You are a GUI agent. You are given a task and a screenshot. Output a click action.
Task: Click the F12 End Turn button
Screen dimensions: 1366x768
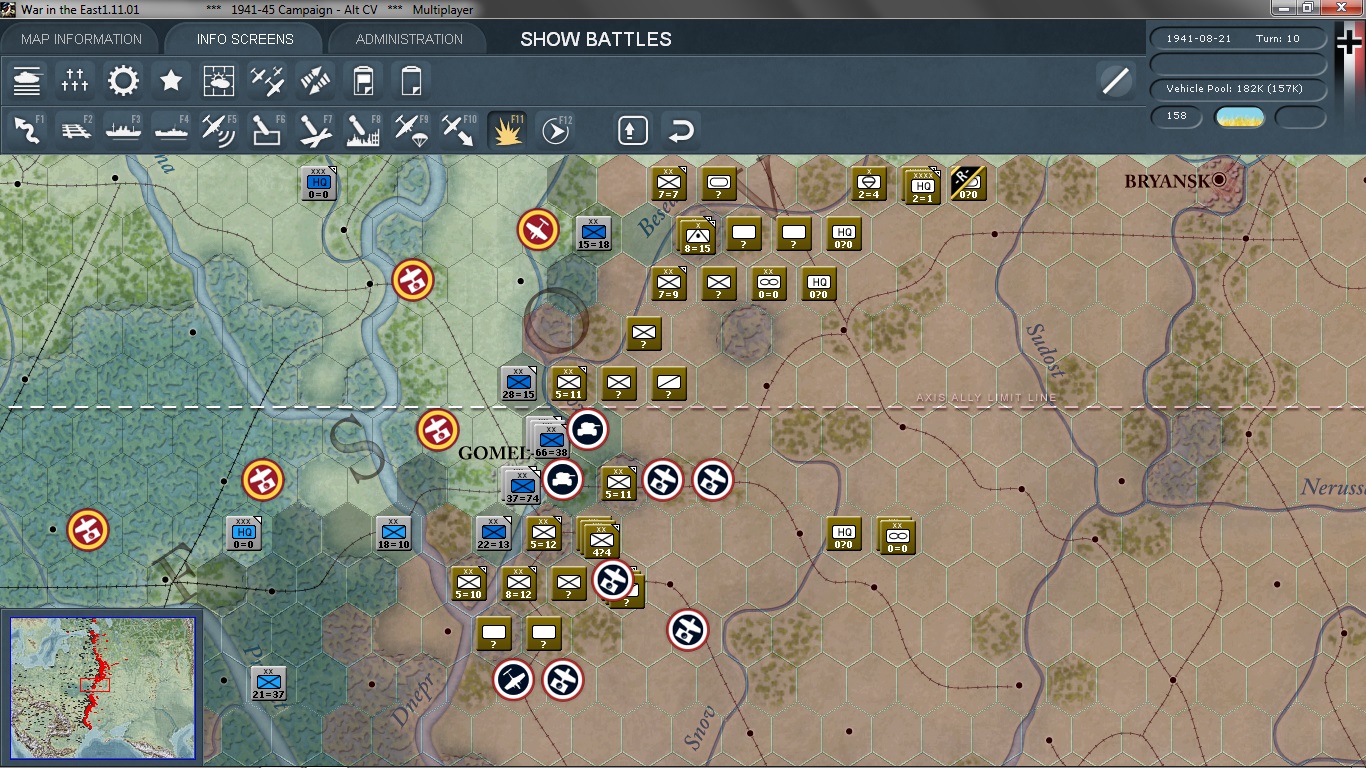tap(556, 130)
